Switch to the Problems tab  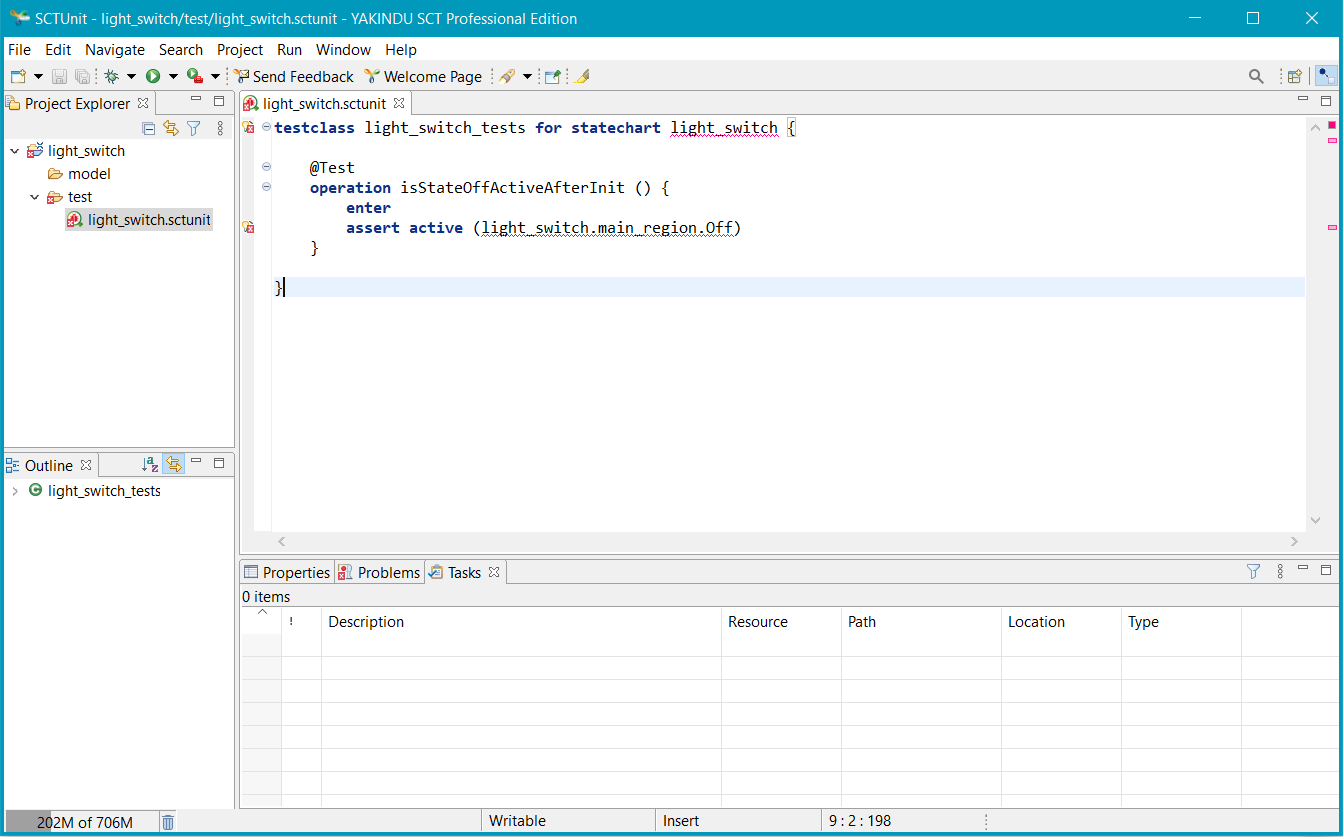click(x=388, y=572)
